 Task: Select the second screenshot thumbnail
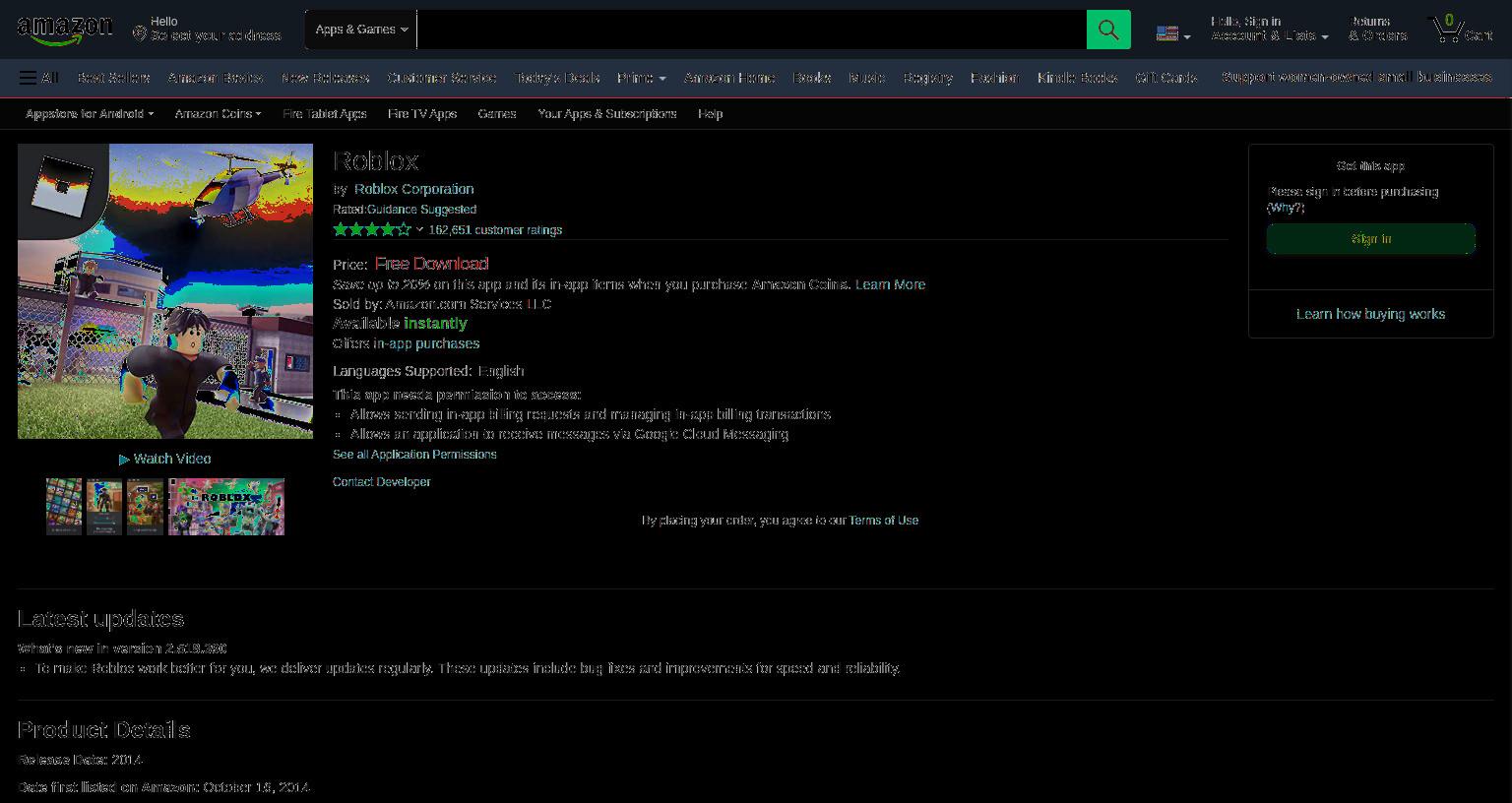104,507
